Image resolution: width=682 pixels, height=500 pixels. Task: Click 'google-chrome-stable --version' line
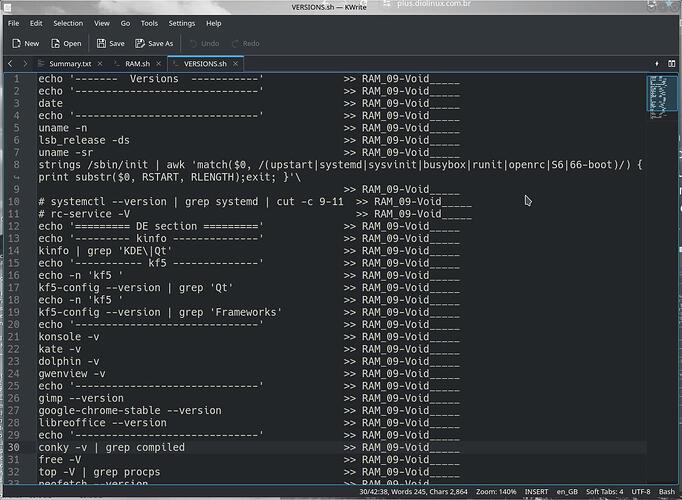(130, 410)
